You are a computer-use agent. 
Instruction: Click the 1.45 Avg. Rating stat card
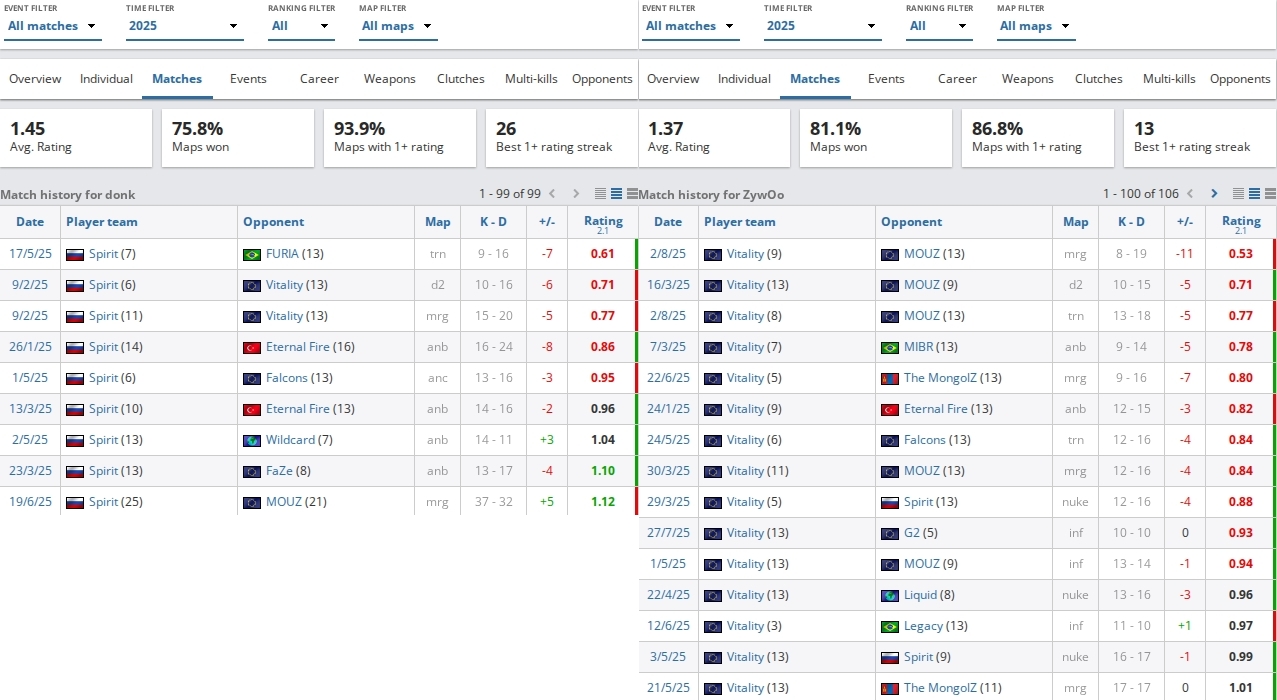pos(76,138)
